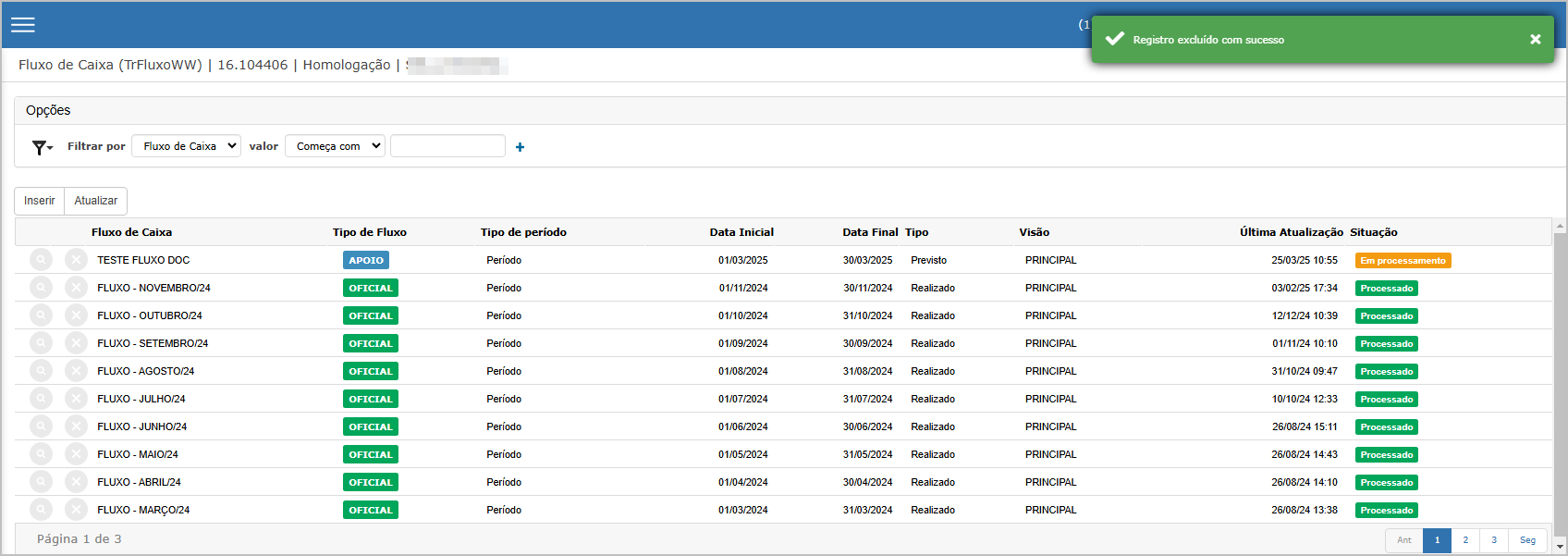Delete the TESTE FLUXO DOC record
1568x556 pixels.
click(76, 260)
